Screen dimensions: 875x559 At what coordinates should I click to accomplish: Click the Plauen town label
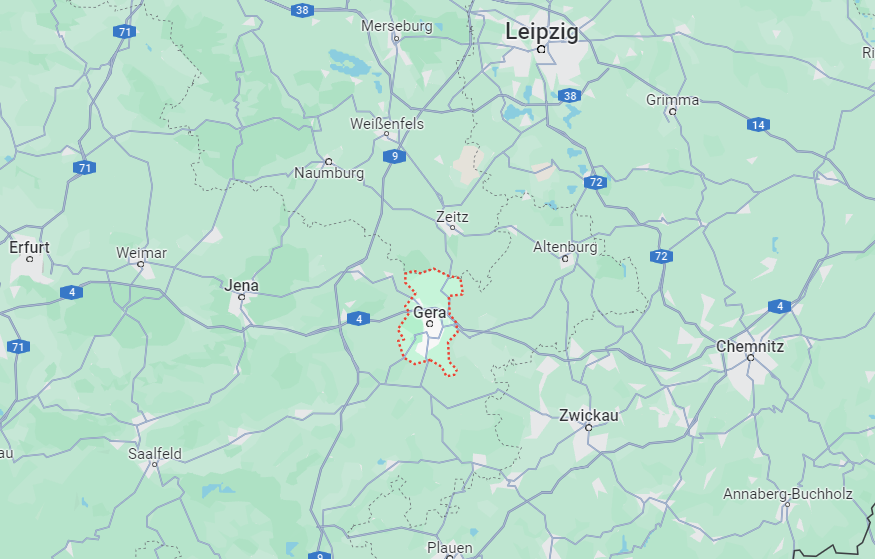pos(450,547)
